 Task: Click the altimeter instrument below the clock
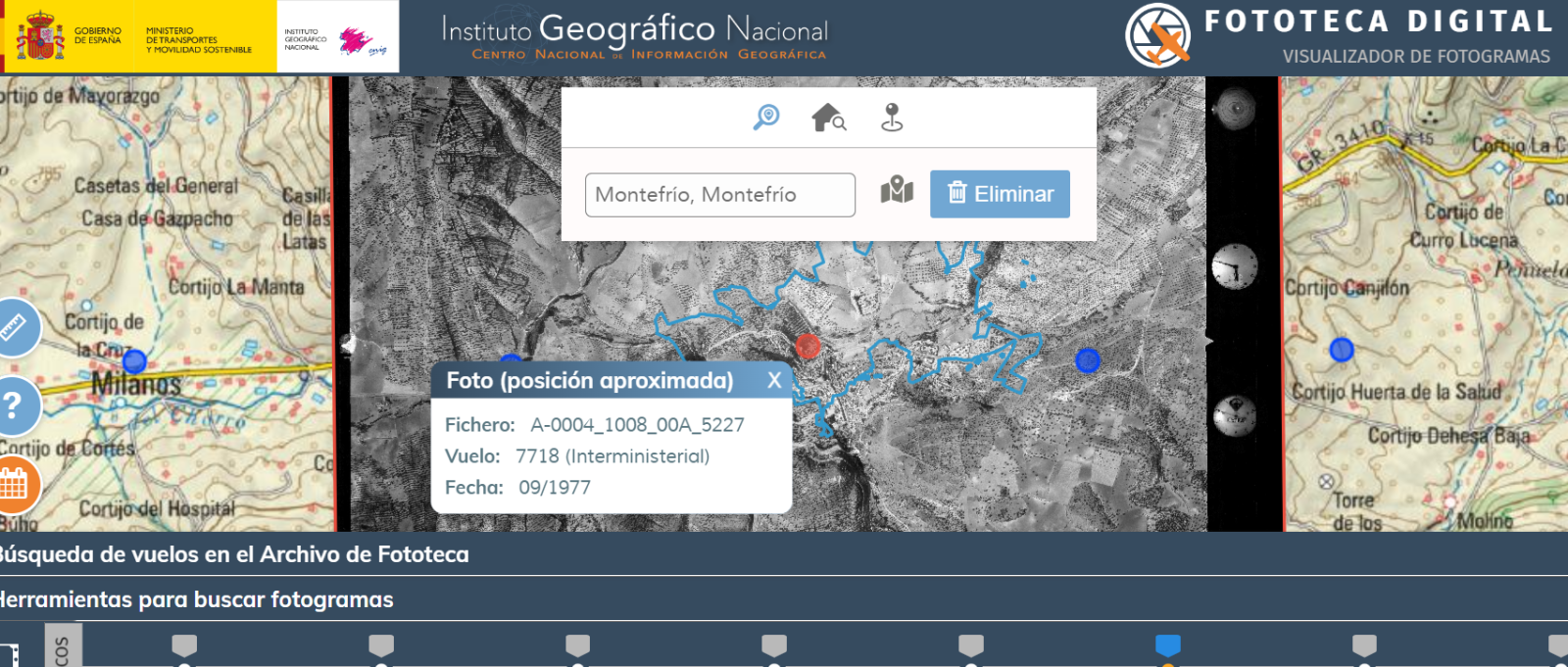(1235, 416)
